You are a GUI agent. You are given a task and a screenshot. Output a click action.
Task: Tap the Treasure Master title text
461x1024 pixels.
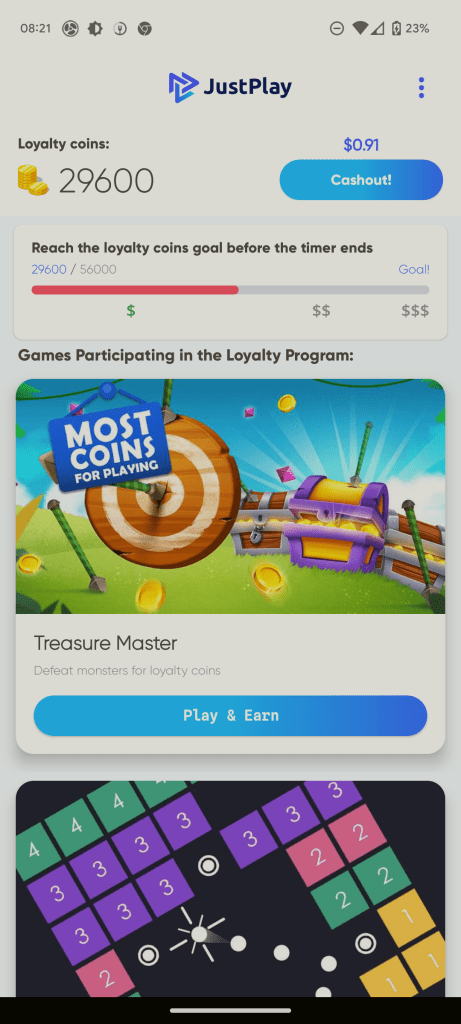pos(105,643)
